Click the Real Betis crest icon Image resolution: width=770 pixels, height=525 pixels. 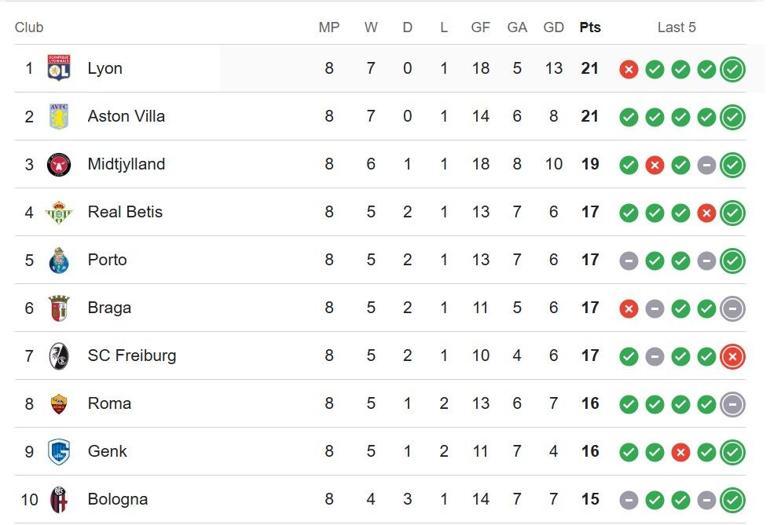(x=59, y=212)
